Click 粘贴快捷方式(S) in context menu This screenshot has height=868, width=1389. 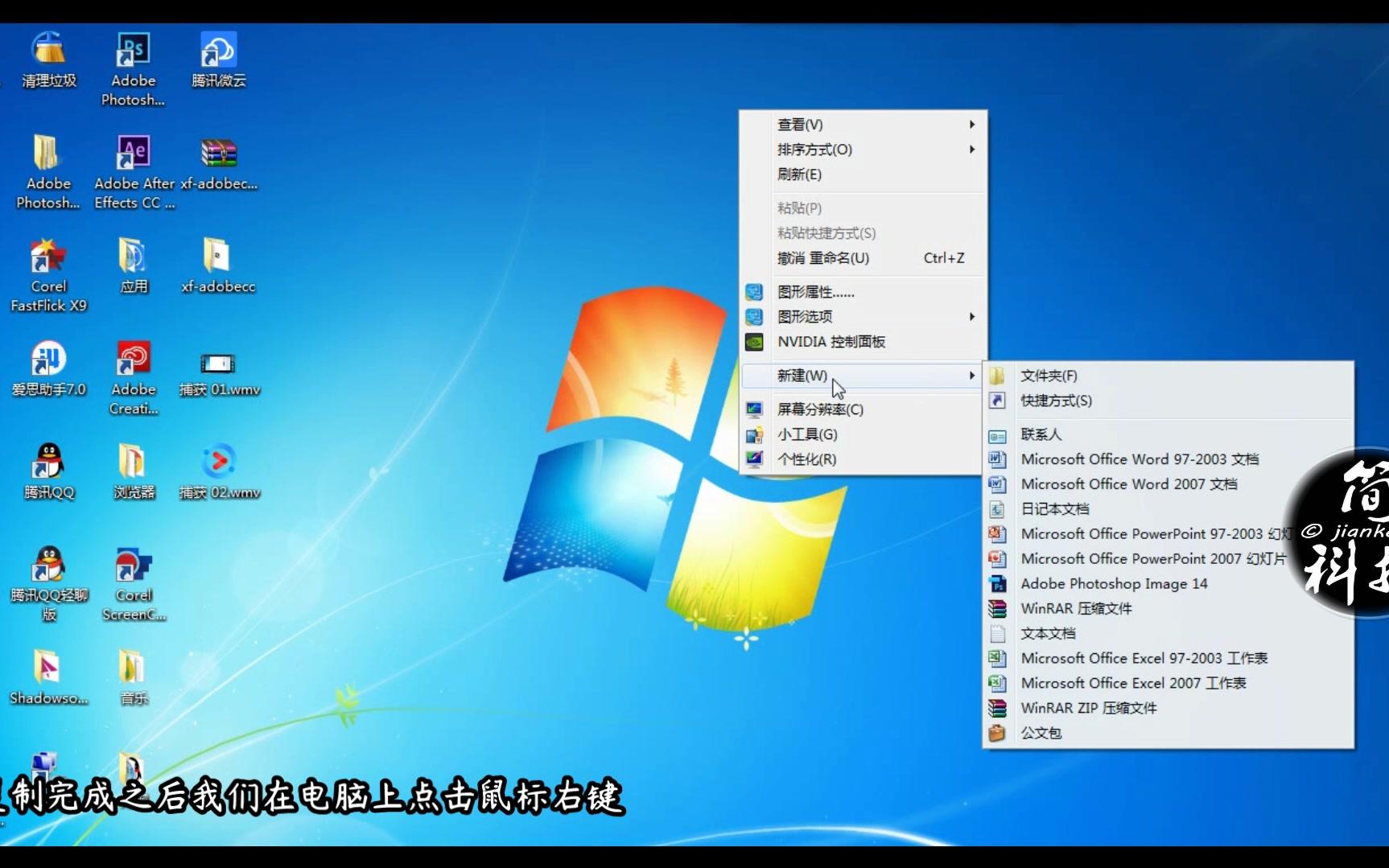[x=863, y=233]
